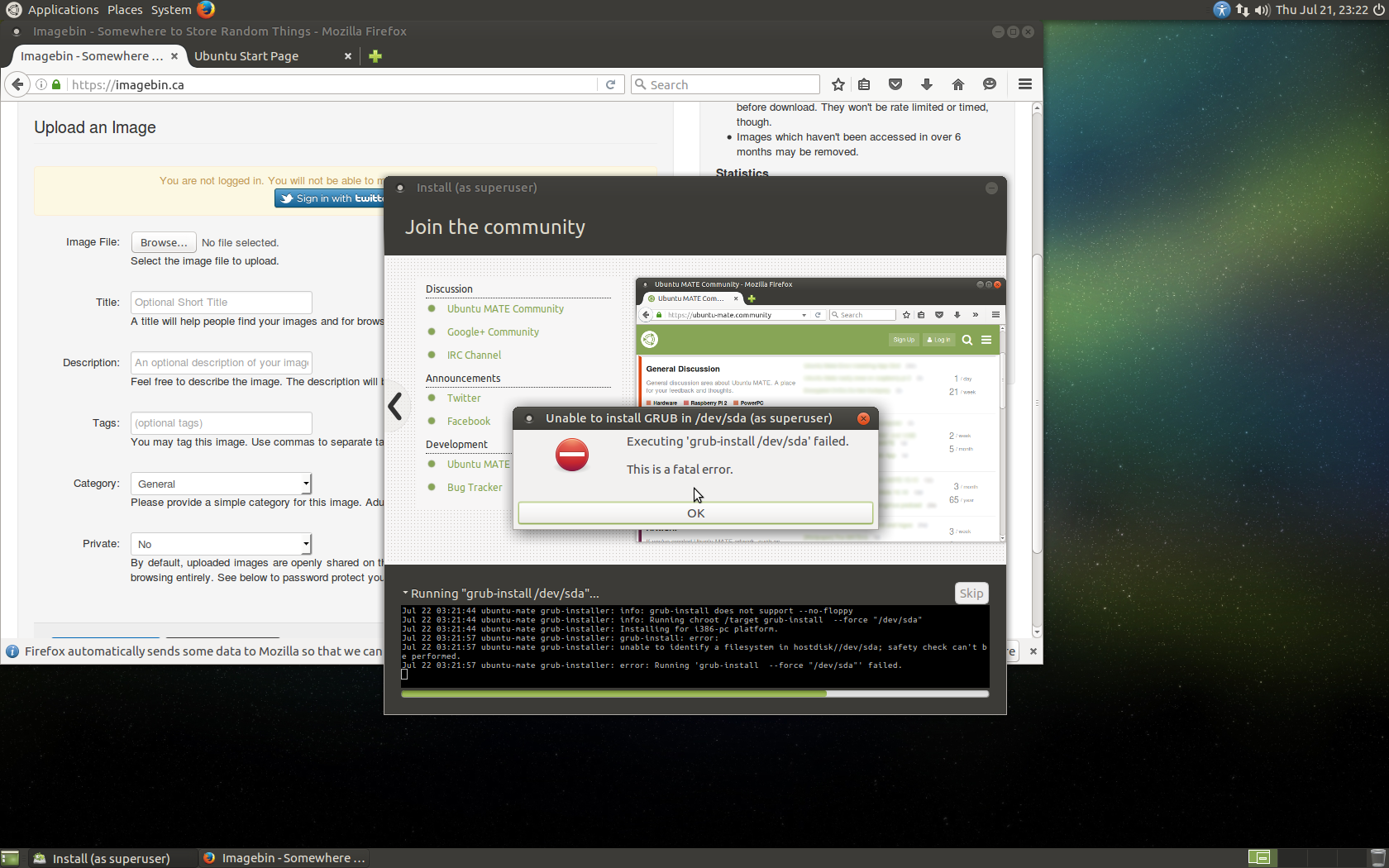1389x868 pixels.
Task: Open Facebook announcements link
Action: coord(469,421)
